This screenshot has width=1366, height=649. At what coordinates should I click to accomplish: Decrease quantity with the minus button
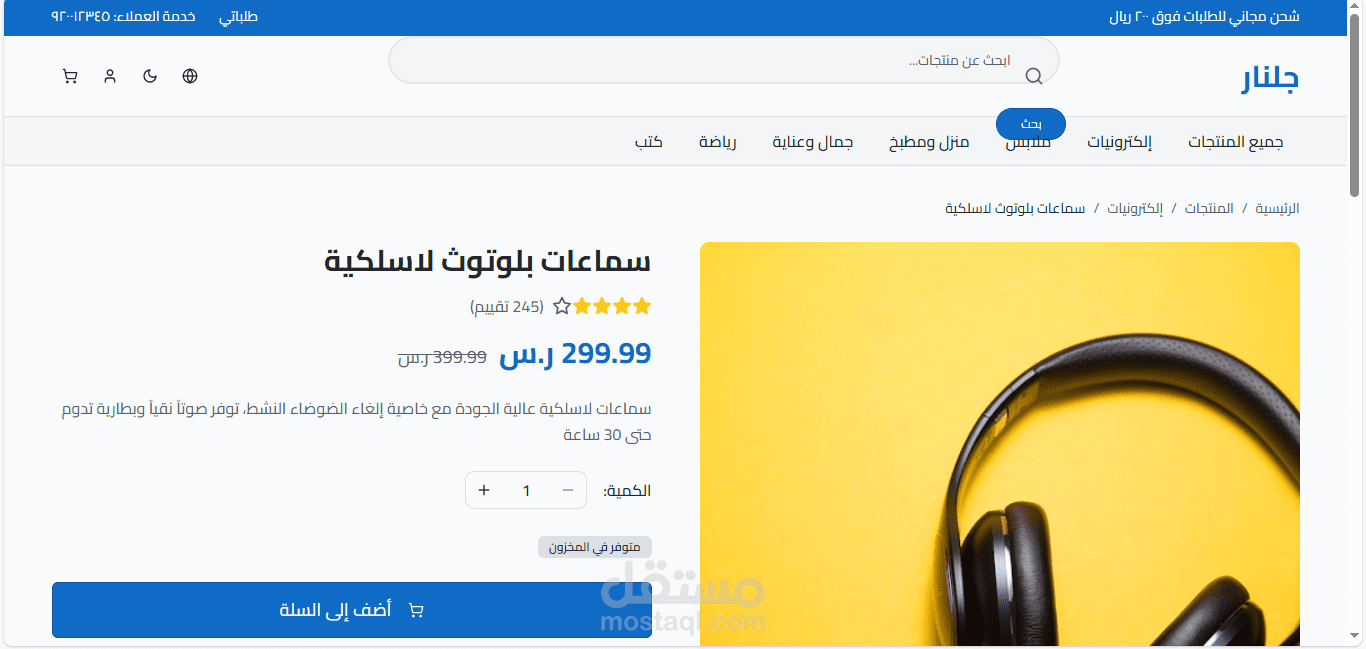(568, 490)
